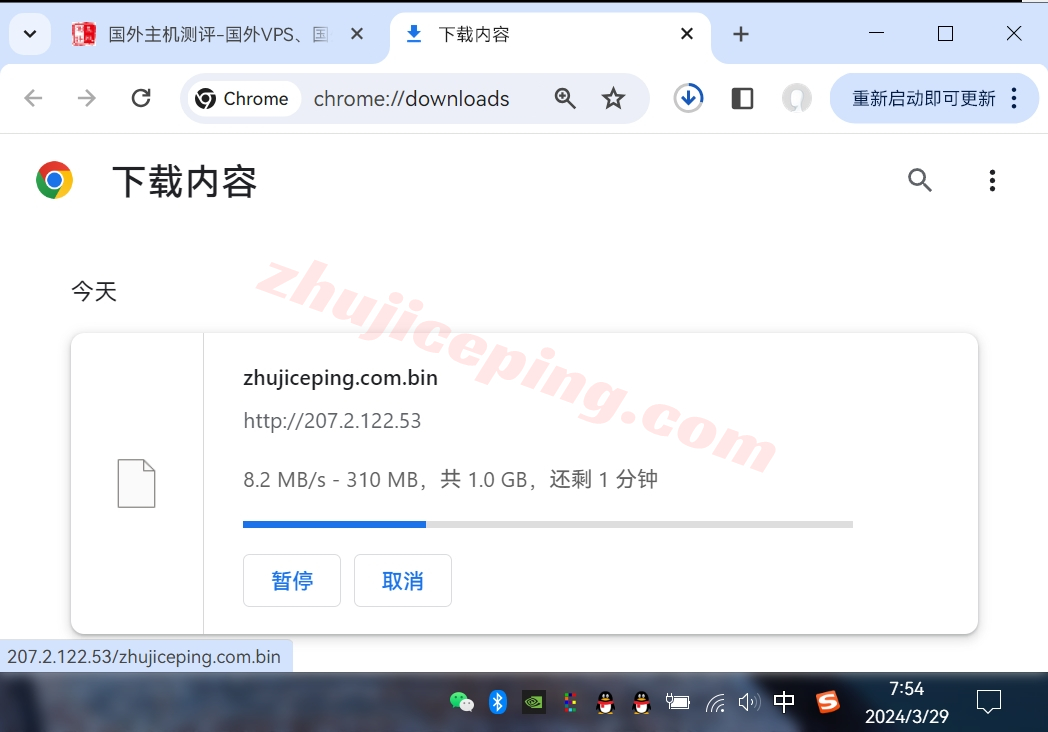Open the second QQ penguin tray icon
Viewport: 1048px width, 732px height.
pyautogui.click(x=642, y=702)
